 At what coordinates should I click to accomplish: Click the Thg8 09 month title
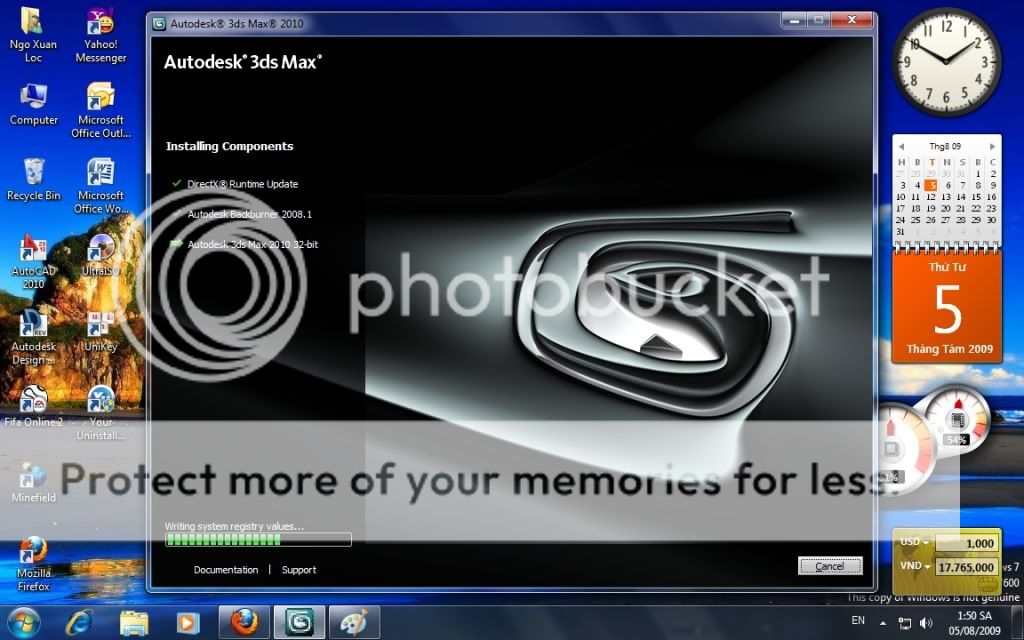click(x=946, y=146)
